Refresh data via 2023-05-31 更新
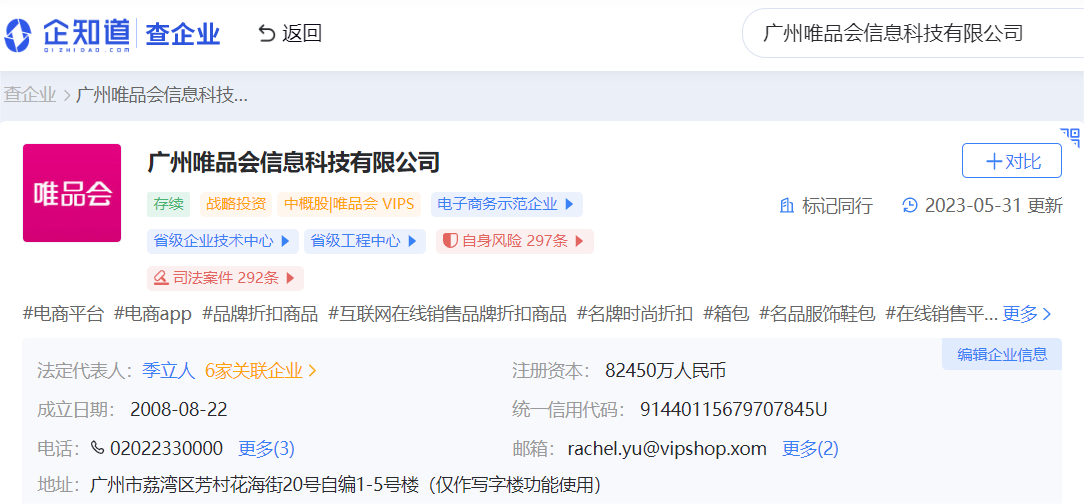Screen dimensions: 1084x504 [x=982, y=205]
